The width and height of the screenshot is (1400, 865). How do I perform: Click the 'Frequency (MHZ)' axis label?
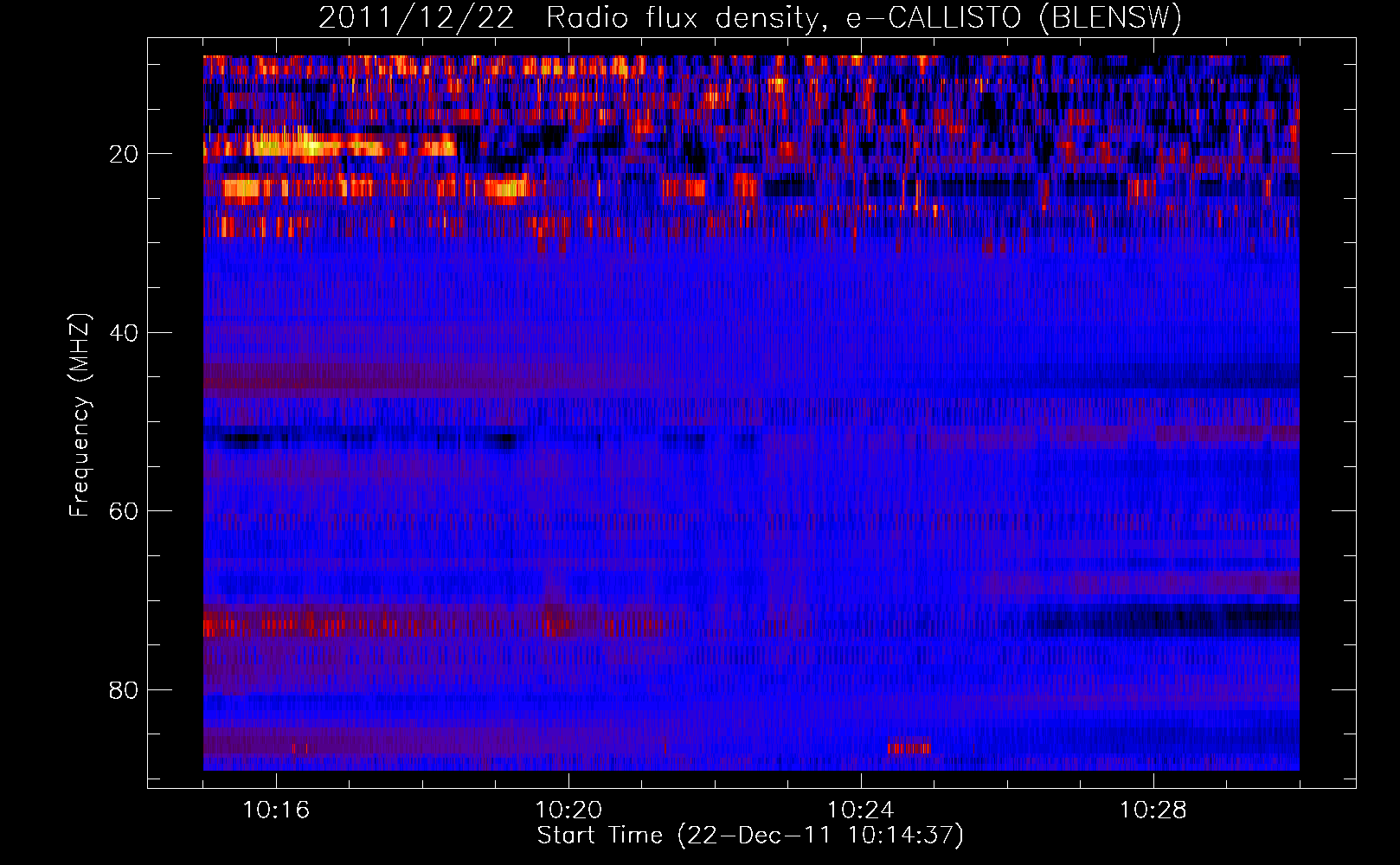pos(80,415)
